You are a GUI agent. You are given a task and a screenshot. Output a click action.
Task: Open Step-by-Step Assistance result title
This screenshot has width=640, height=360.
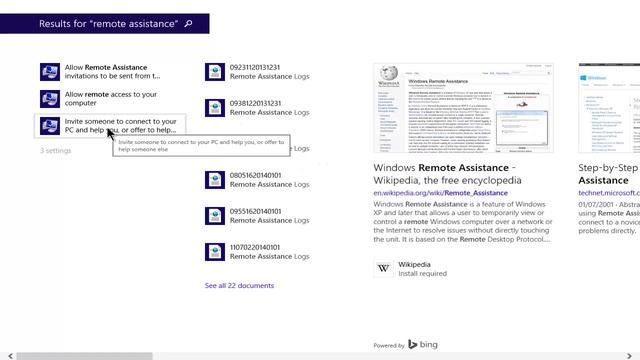[x=608, y=174]
